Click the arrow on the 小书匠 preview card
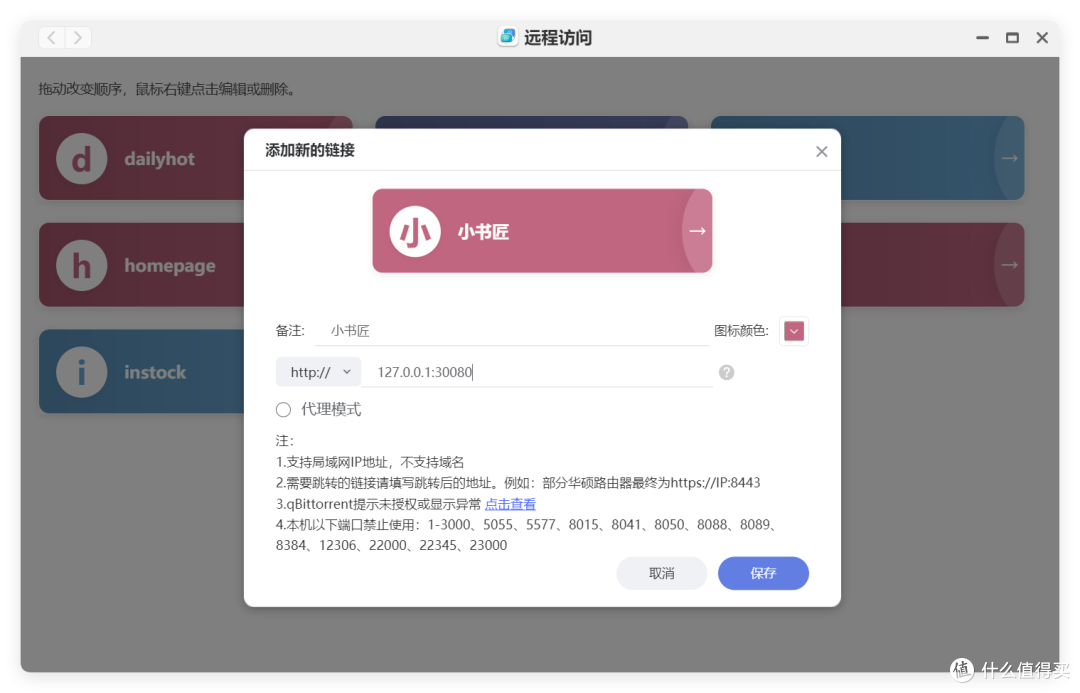Screen dimensions: 1080x693 [x=697, y=231]
